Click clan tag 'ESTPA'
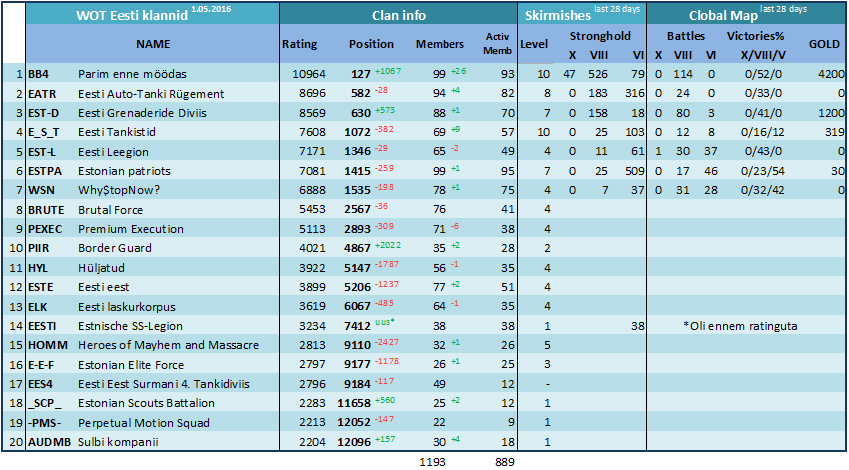Image resolution: width=849 pixels, height=470 pixels. (x=45, y=171)
